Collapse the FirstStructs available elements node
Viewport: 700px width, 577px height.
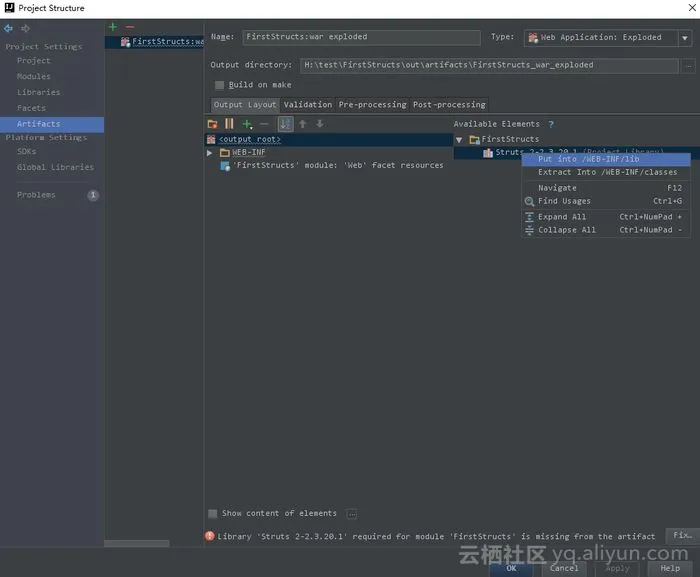coord(459,140)
